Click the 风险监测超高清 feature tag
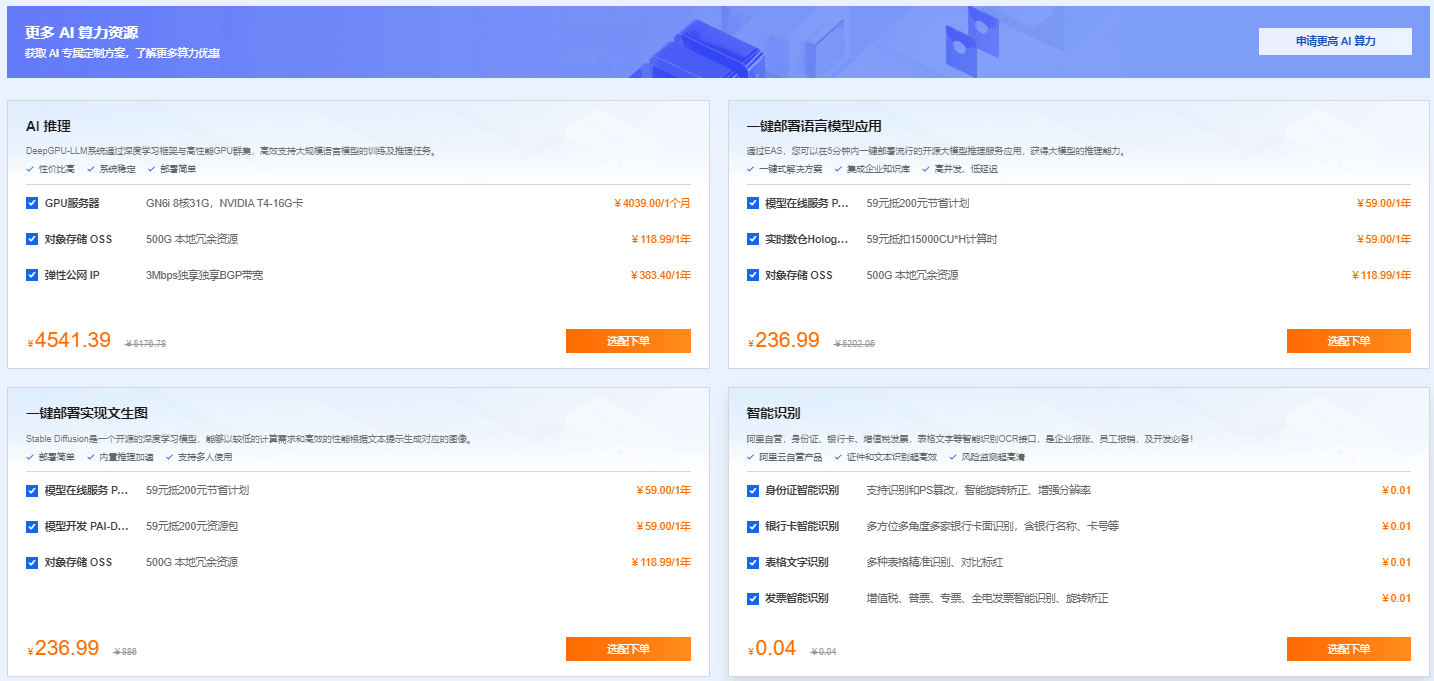This screenshot has height=681, width=1434. click(x=993, y=457)
